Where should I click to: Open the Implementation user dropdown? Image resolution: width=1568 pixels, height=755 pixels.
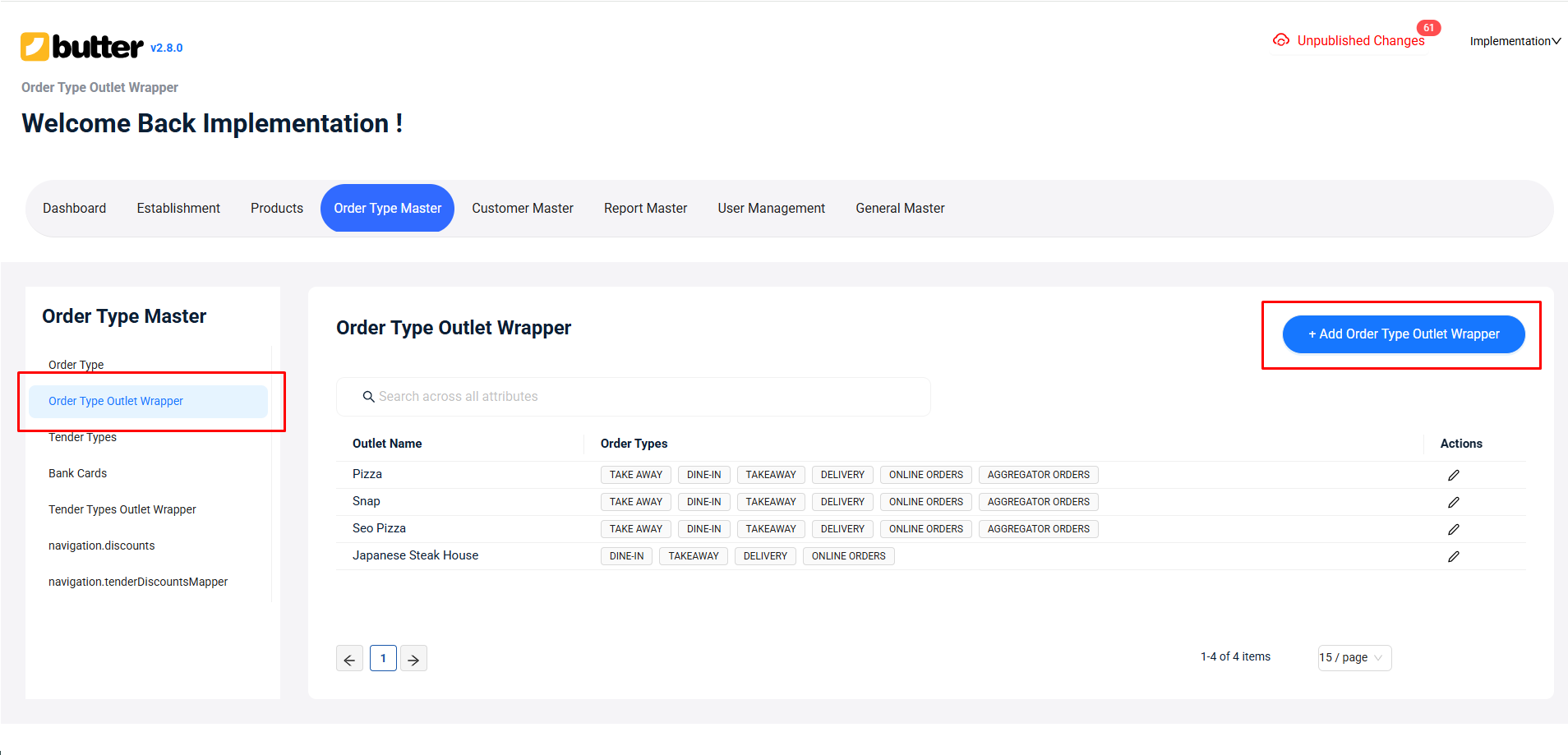tap(1515, 41)
